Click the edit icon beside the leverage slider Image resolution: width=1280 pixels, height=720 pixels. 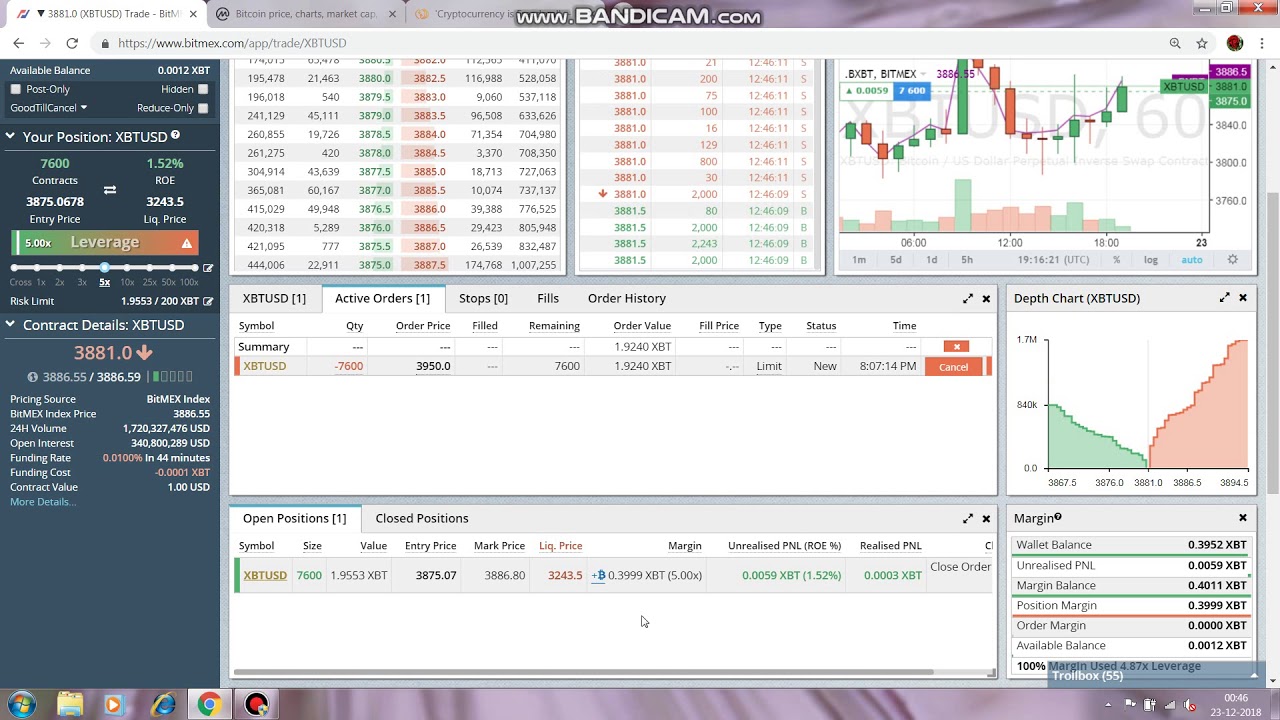coord(208,268)
